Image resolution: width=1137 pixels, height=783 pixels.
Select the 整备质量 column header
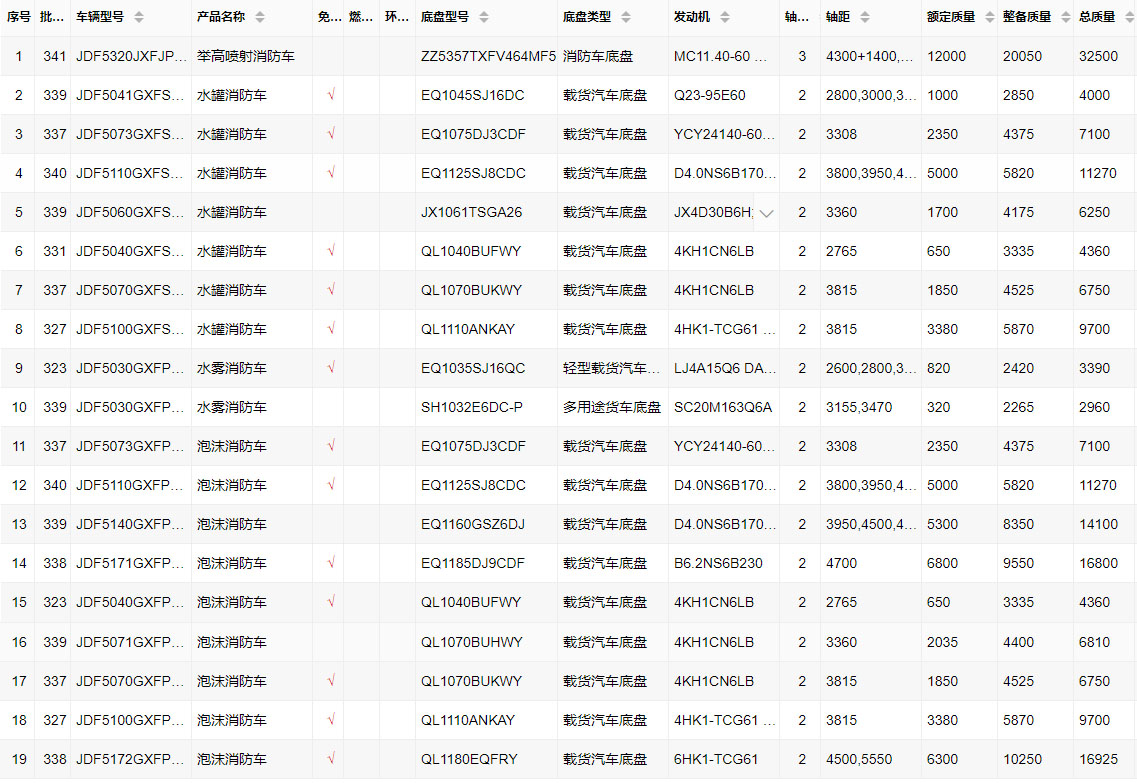1027,17
